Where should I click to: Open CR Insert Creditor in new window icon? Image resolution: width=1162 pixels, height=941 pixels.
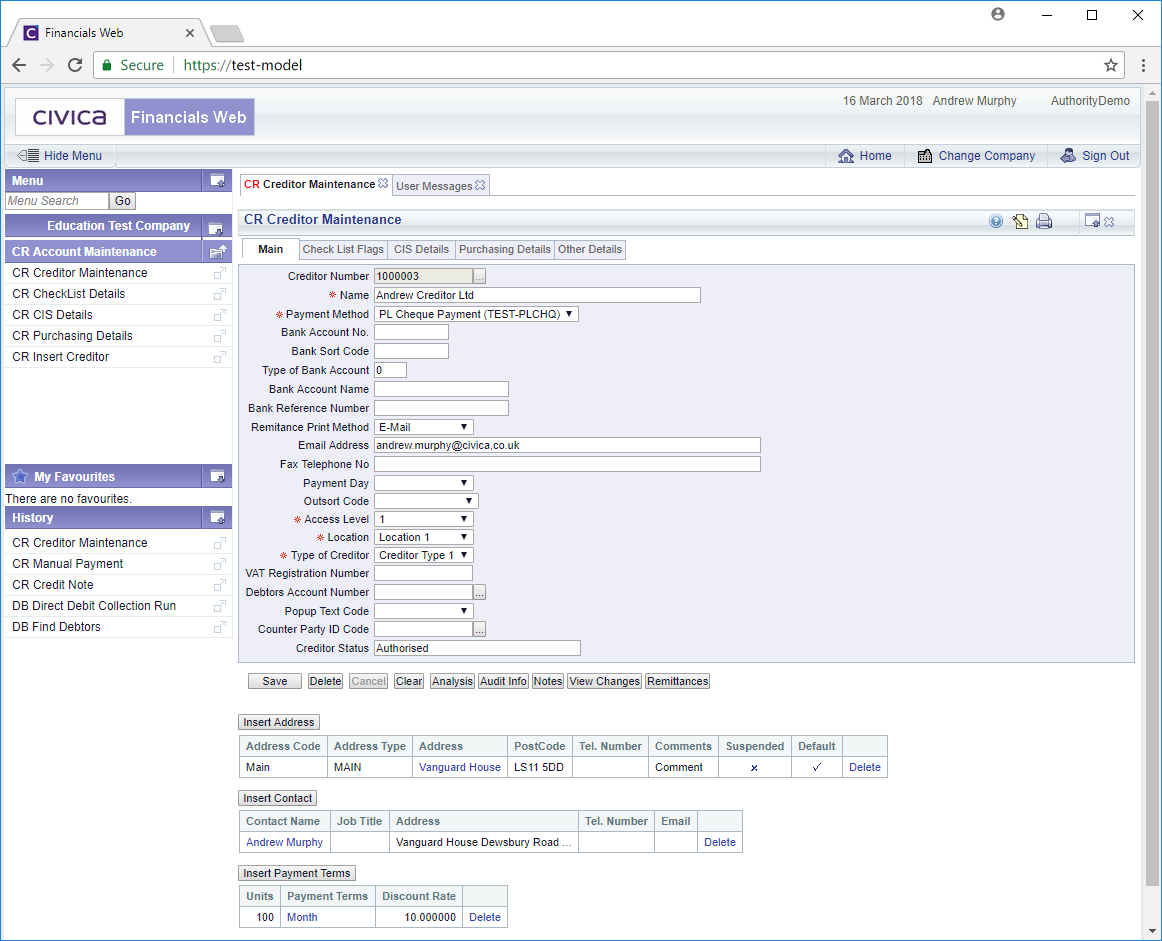(219, 357)
